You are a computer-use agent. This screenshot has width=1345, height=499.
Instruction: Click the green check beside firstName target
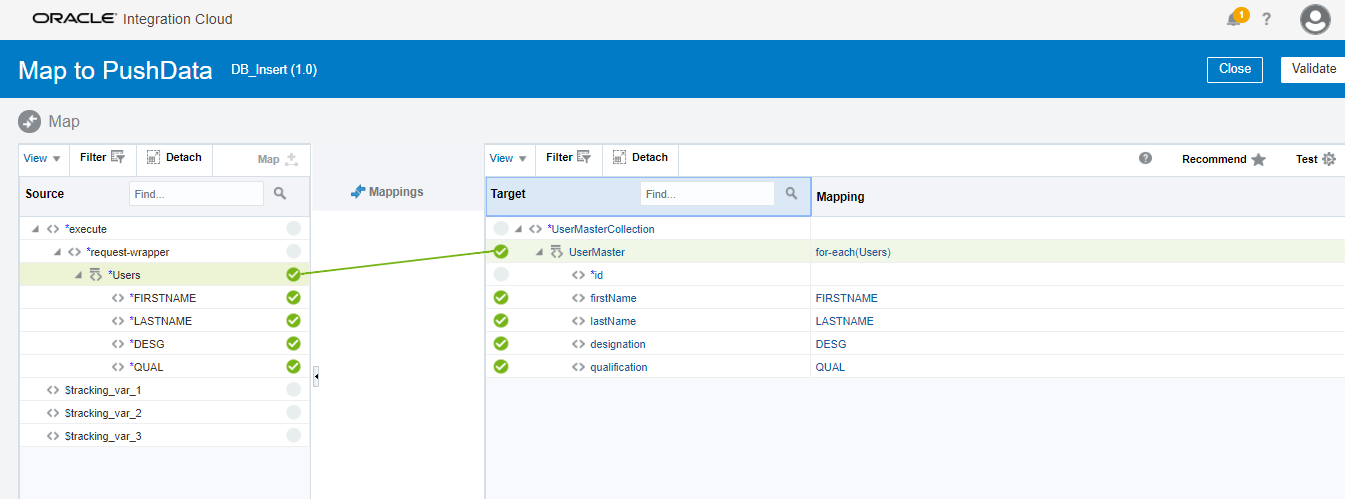click(x=501, y=298)
